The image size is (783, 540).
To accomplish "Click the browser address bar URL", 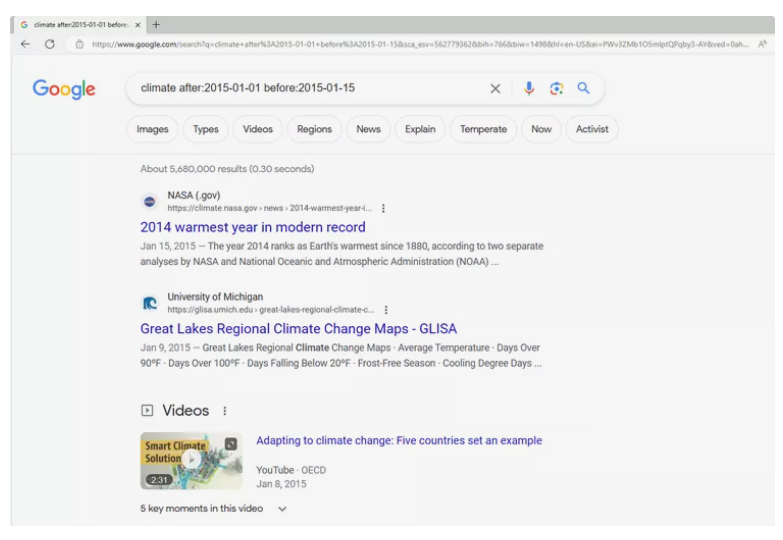I will [419, 44].
